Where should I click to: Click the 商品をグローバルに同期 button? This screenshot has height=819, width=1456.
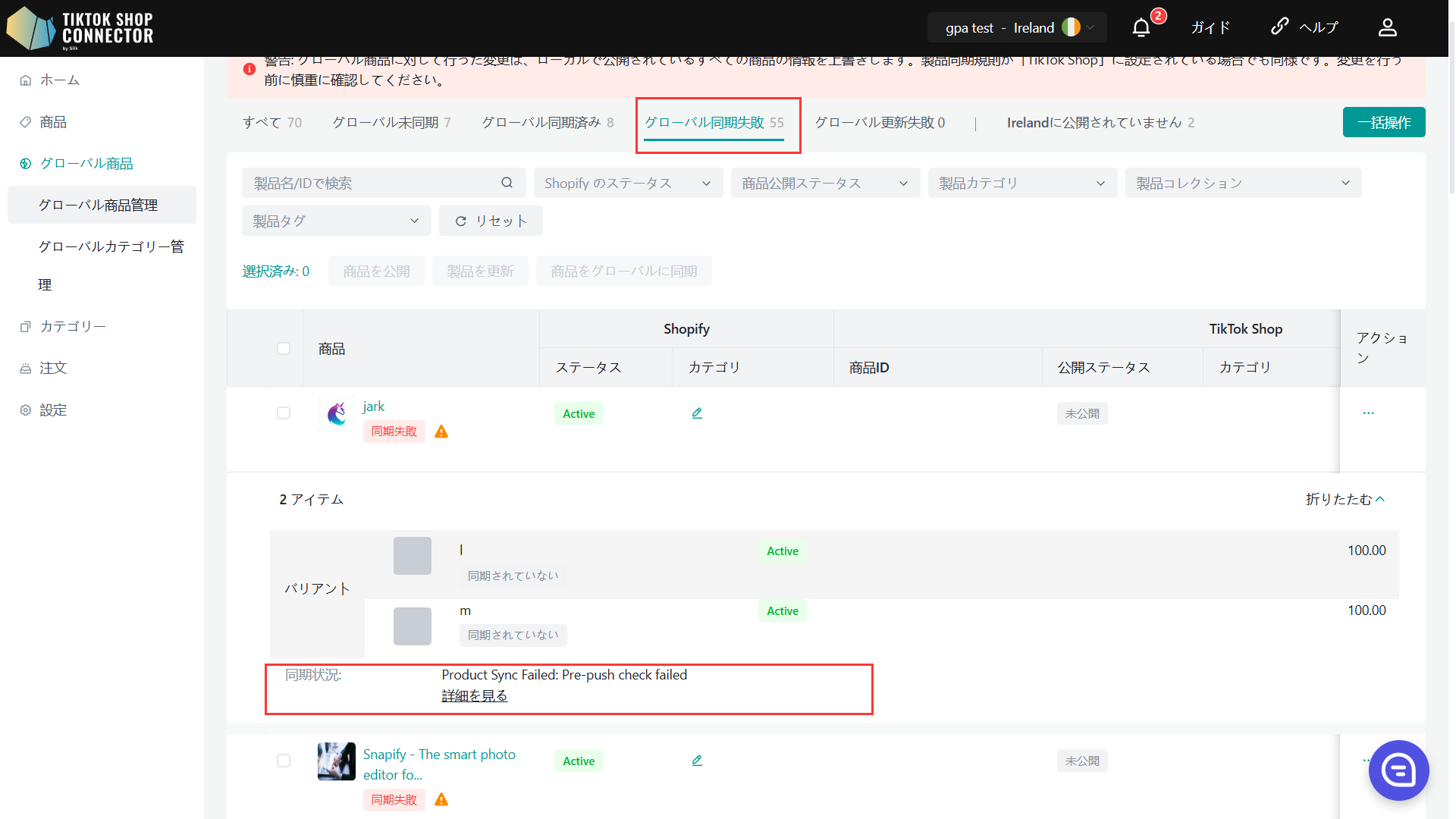623,271
